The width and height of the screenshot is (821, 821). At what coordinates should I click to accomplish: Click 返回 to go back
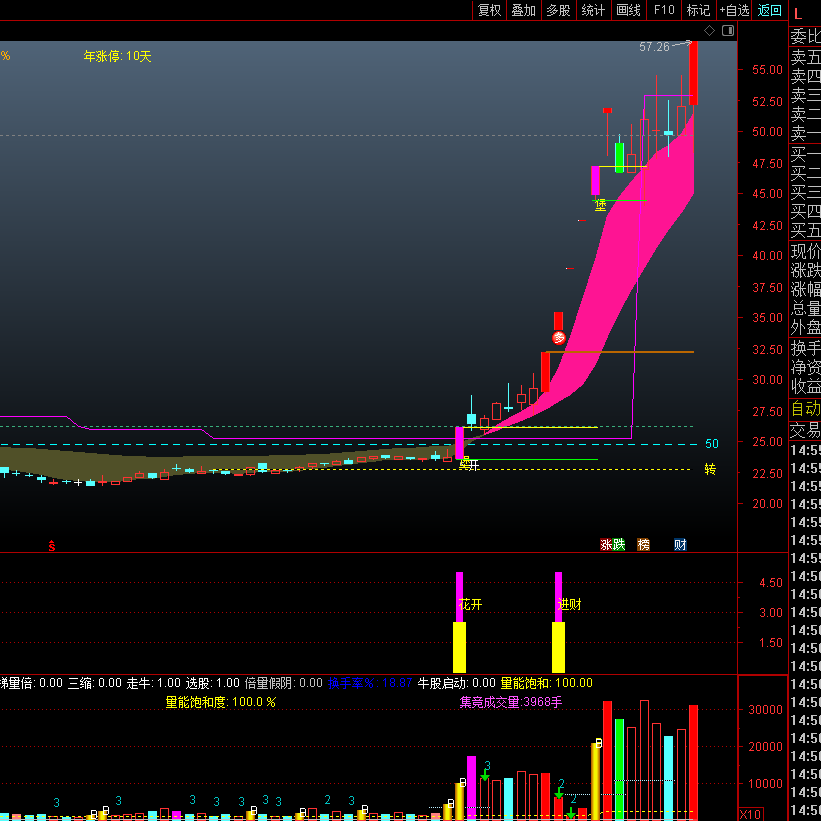point(769,10)
